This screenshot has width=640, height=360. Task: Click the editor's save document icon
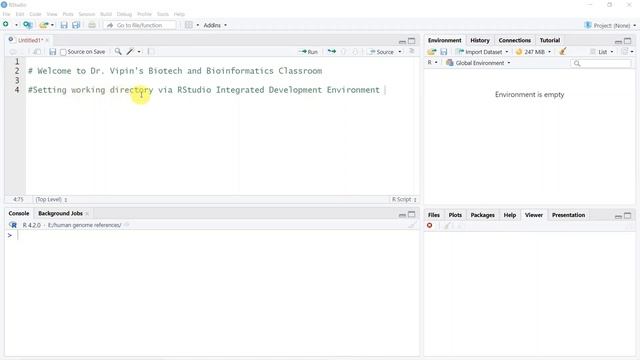pyautogui.click(x=52, y=52)
